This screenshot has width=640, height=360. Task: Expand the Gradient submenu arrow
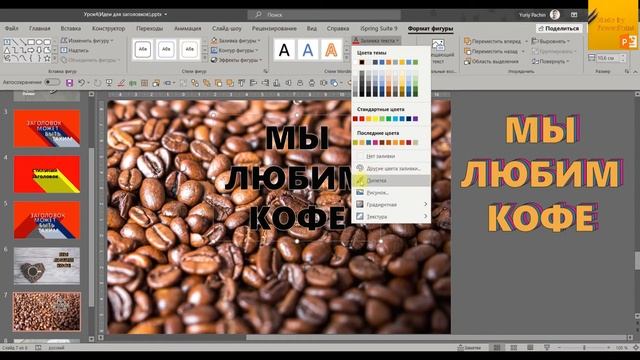(x=425, y=204)
